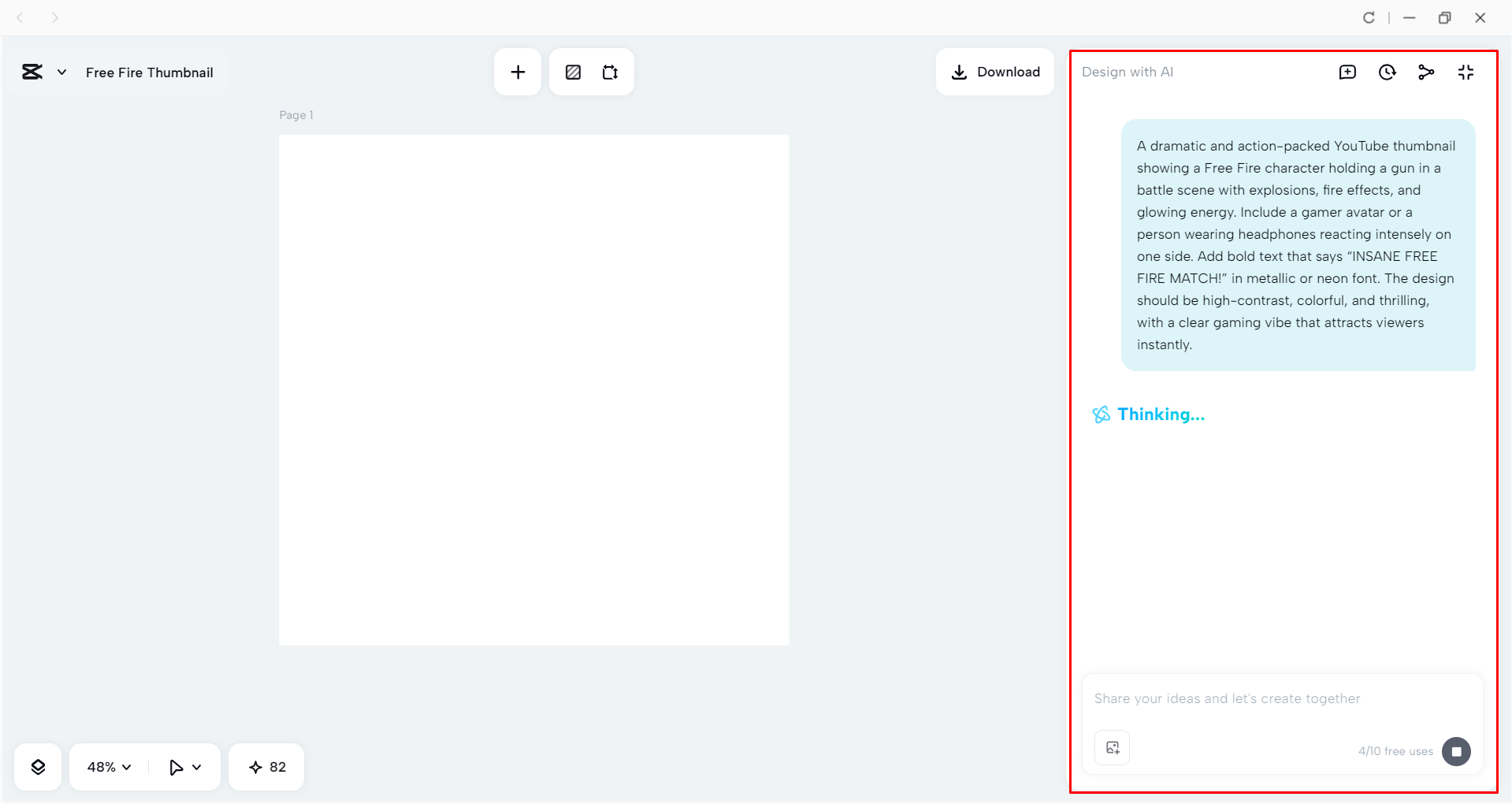Minimize the window

click(x=1410, y=17)
